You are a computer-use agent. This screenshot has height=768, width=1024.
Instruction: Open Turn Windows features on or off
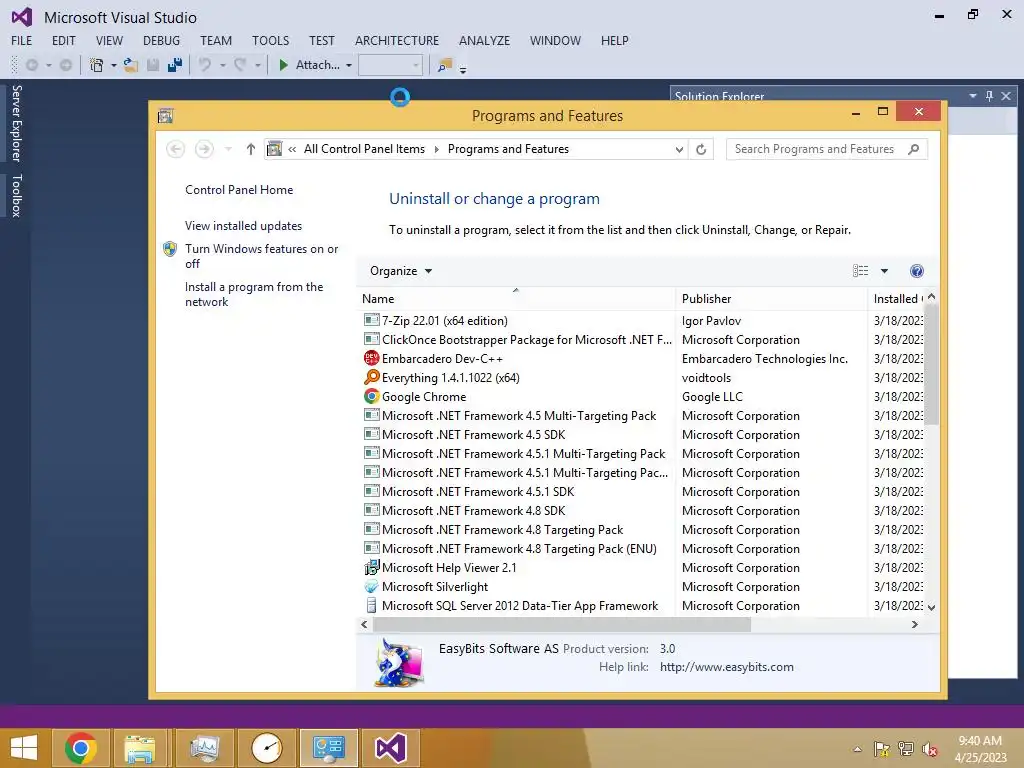click(261, 256)
